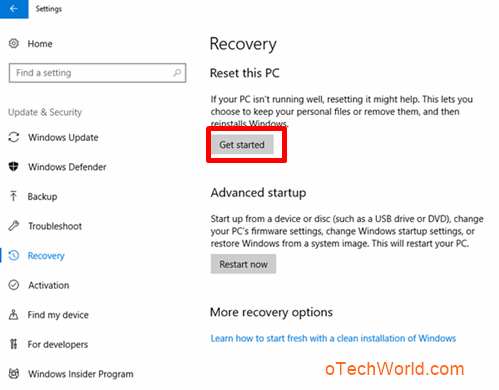Click the Windows Defender shield icon
Image resolution: width=499 pixels, height=390 pixels.
14,166
